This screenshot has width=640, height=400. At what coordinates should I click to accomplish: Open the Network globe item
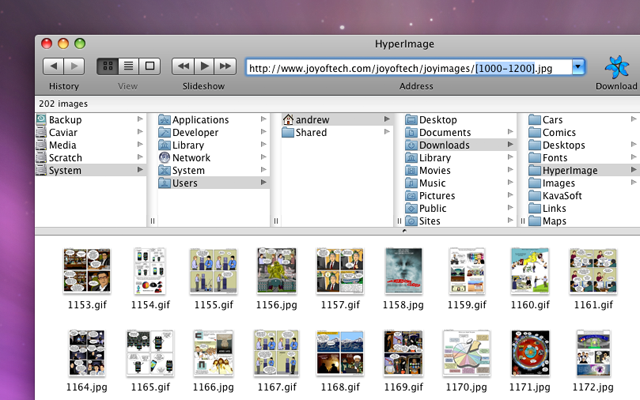tap(190, 158)
